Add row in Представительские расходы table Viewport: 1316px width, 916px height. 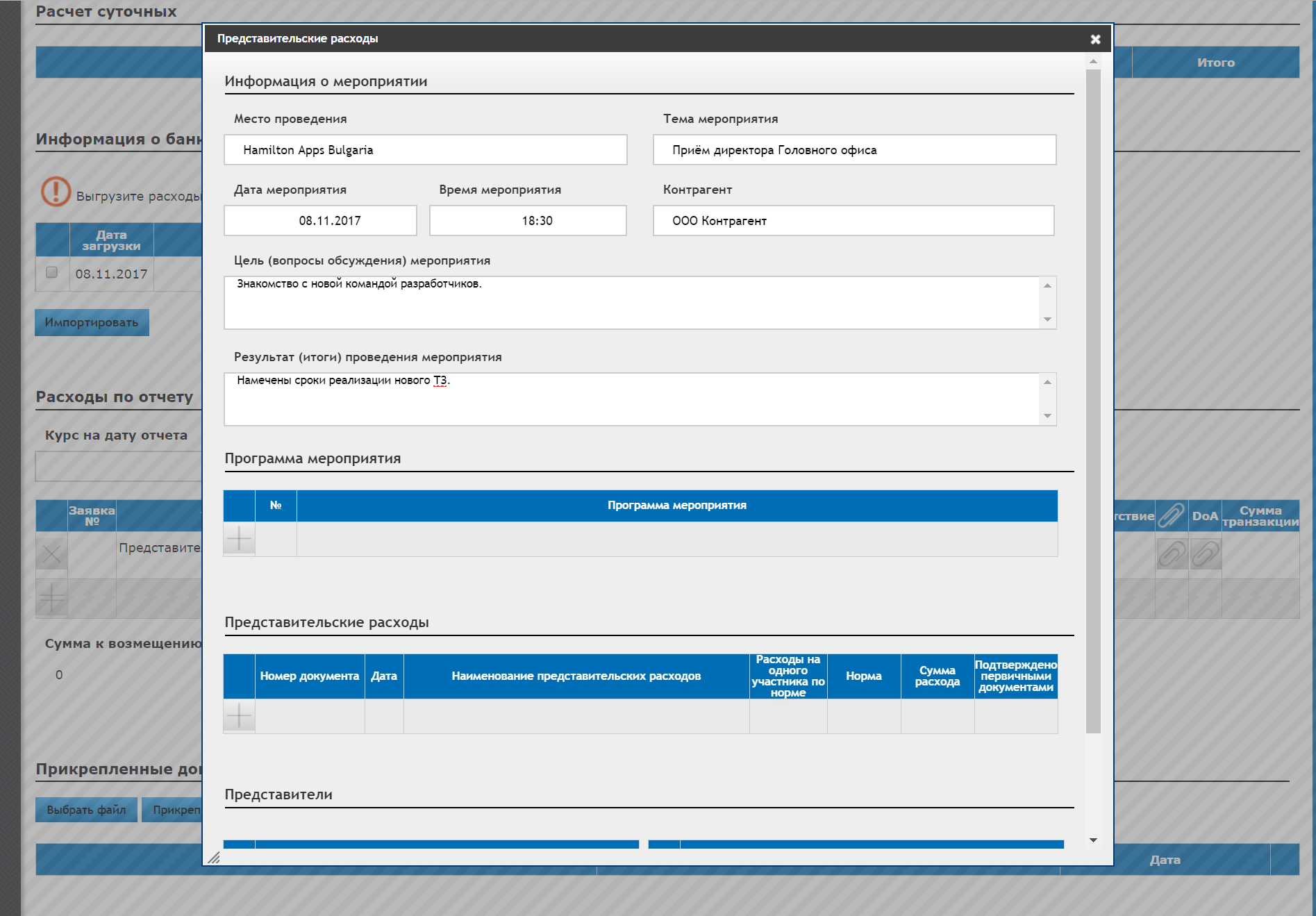239,716
